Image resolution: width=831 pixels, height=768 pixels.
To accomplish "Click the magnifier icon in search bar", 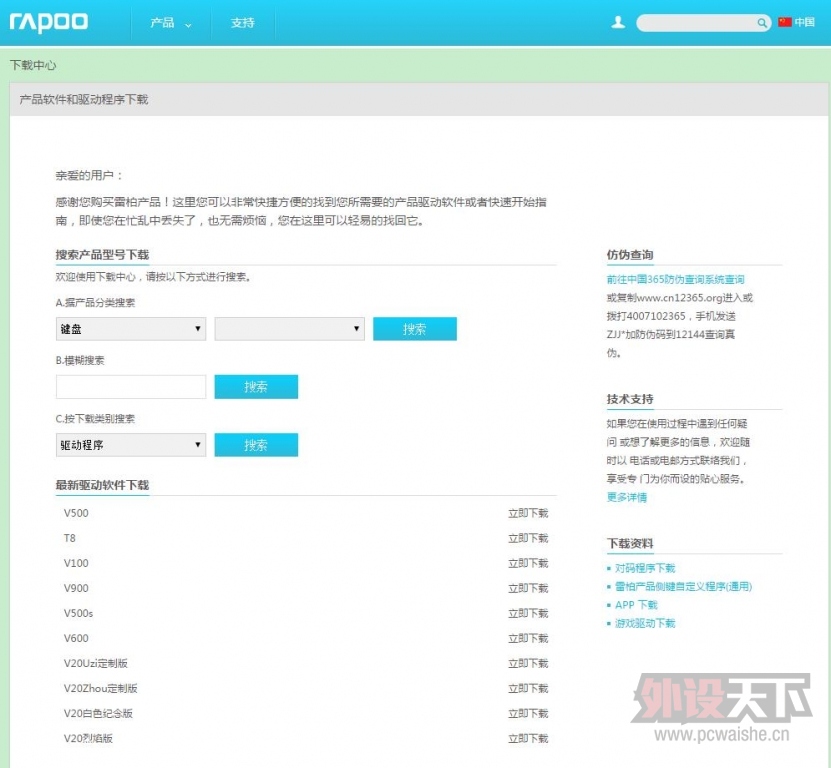I will (x=762, y=23).
